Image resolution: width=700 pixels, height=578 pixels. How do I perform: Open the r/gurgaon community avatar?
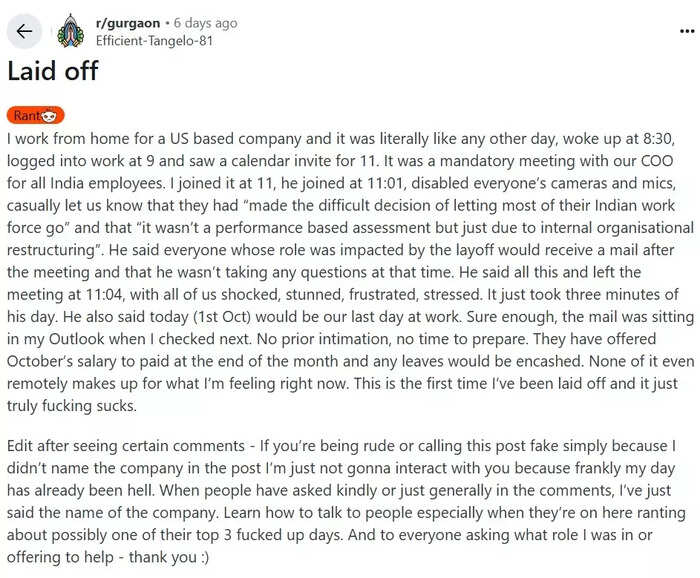coord(70,30)
